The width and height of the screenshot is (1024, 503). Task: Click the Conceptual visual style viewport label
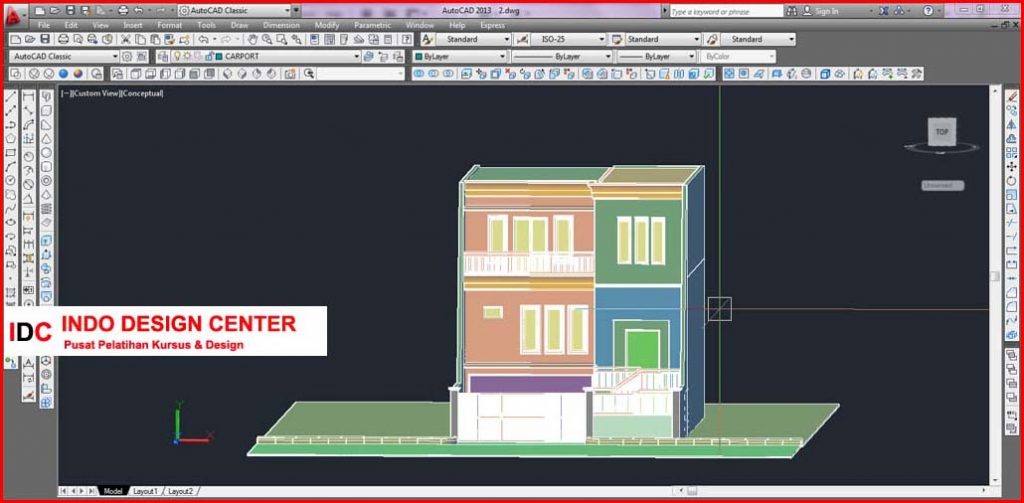tap(143, 93)
